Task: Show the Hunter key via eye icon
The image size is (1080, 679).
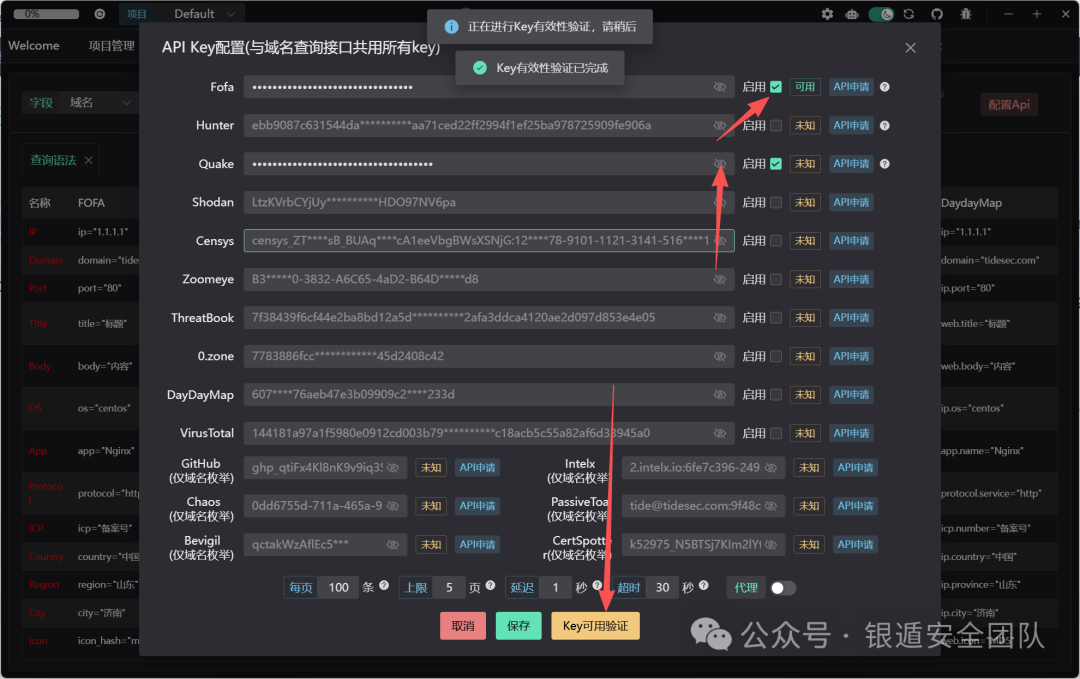Action: [720, 125]
